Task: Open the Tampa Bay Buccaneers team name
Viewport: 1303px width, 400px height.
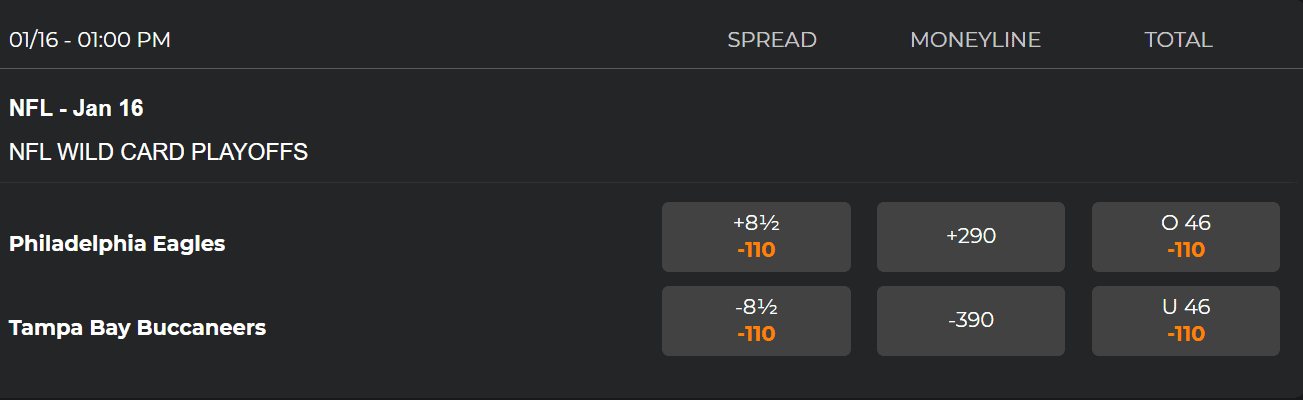Action: click(137, 327)
